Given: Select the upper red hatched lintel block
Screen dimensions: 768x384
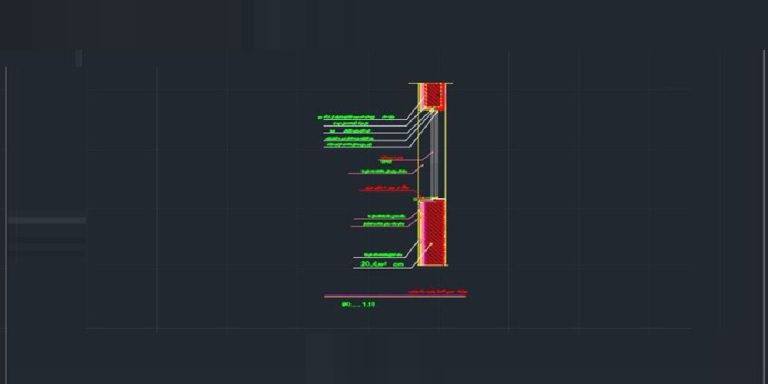Looking at the screenshot, I should point(433,96).
